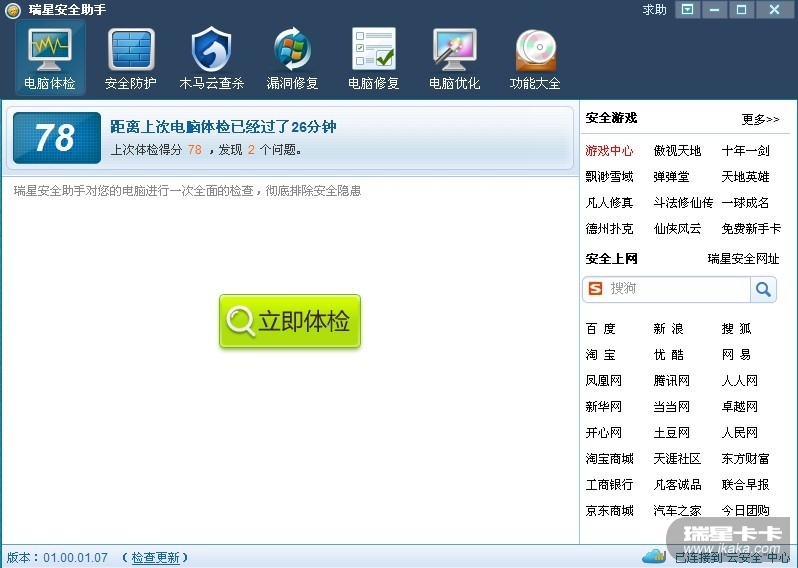Image resolution: width=798 pixels, height=568 pixels.
Task: Open the 游戏中心 link
Action: click(x=609, y=151)
